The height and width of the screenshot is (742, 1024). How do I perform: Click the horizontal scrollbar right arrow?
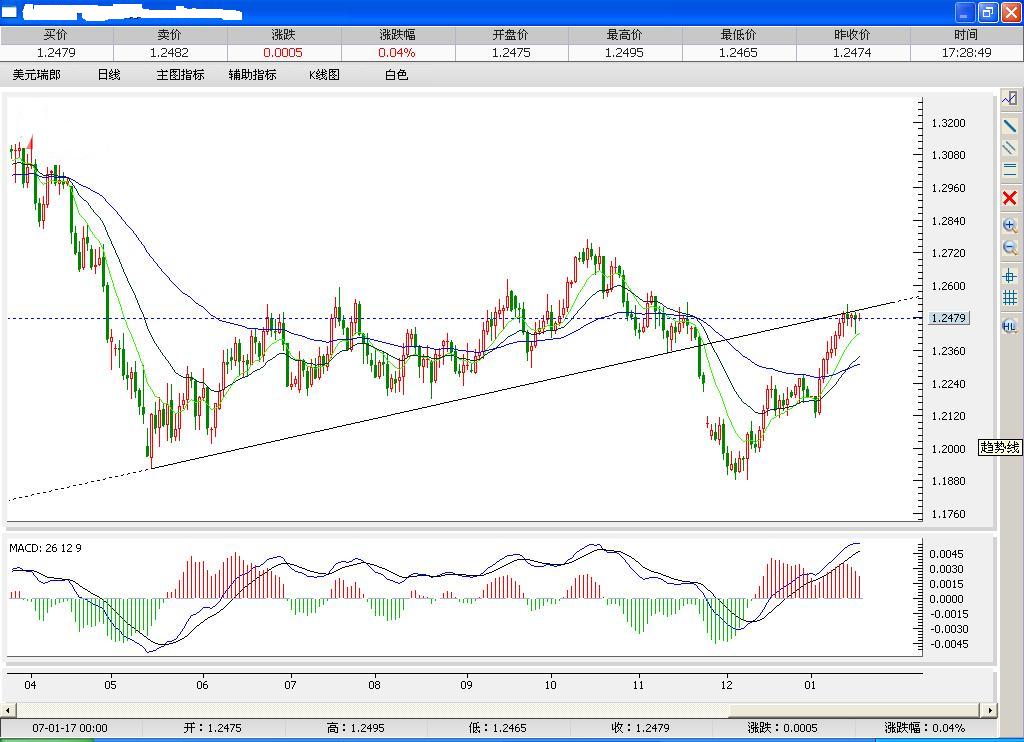(991, 709)
